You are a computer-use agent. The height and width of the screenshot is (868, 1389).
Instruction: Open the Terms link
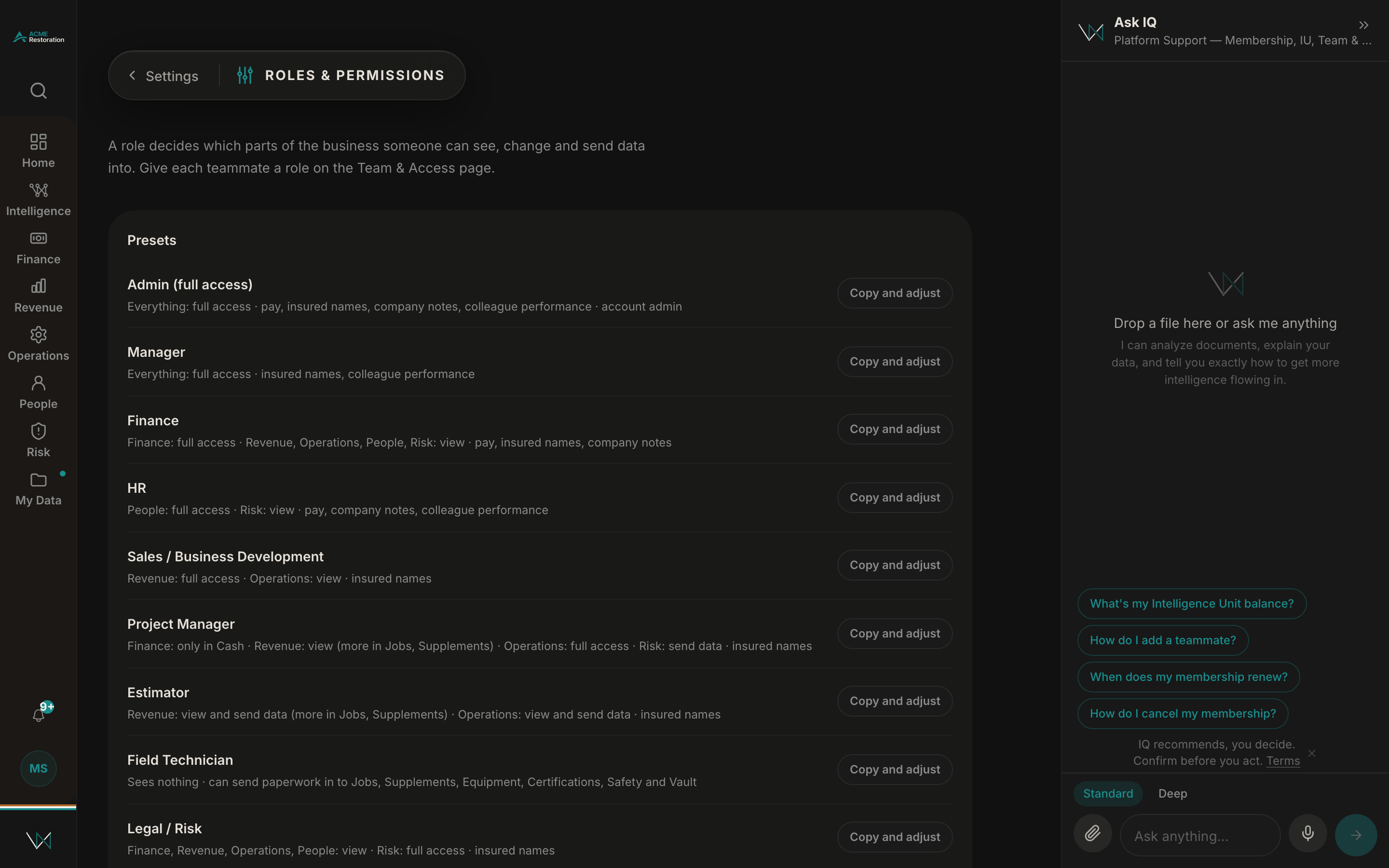tap(1283, 760)
